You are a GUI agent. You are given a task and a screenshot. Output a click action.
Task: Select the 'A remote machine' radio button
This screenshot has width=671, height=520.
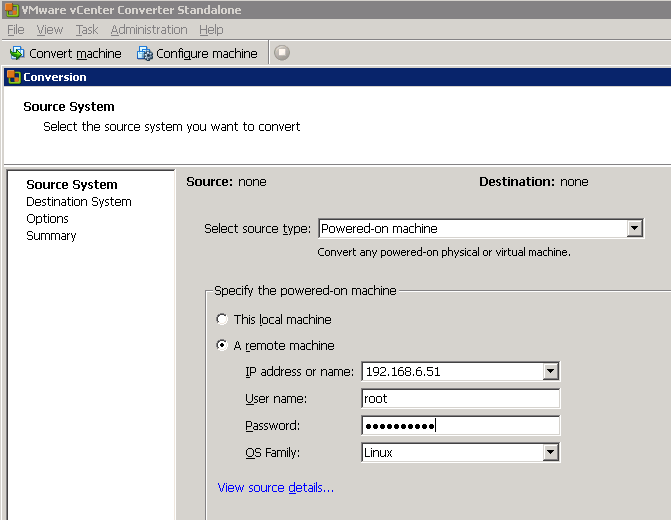tap(222, 345)
